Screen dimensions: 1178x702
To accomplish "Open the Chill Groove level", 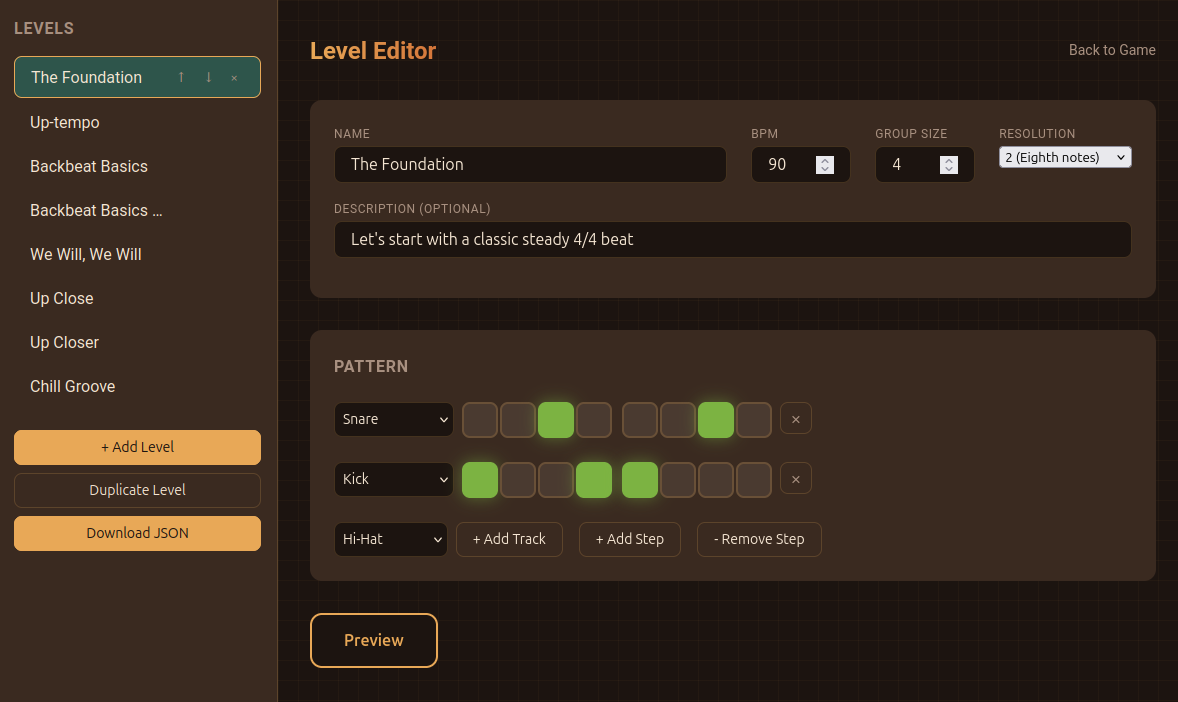I will coord(73,387).
